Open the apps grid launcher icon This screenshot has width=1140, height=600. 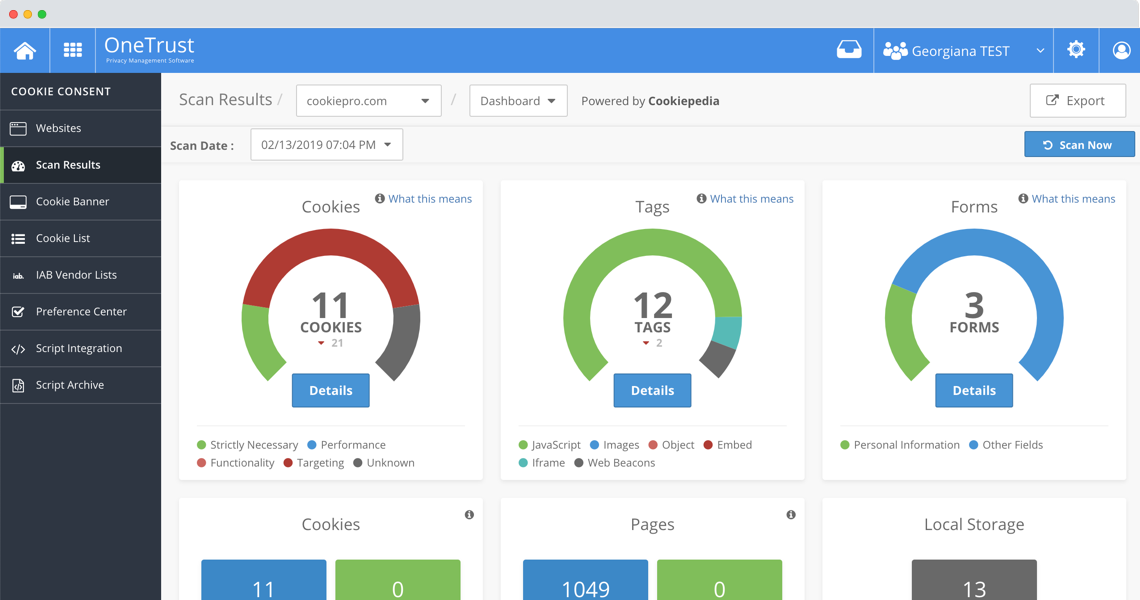[x=73, y=50]
